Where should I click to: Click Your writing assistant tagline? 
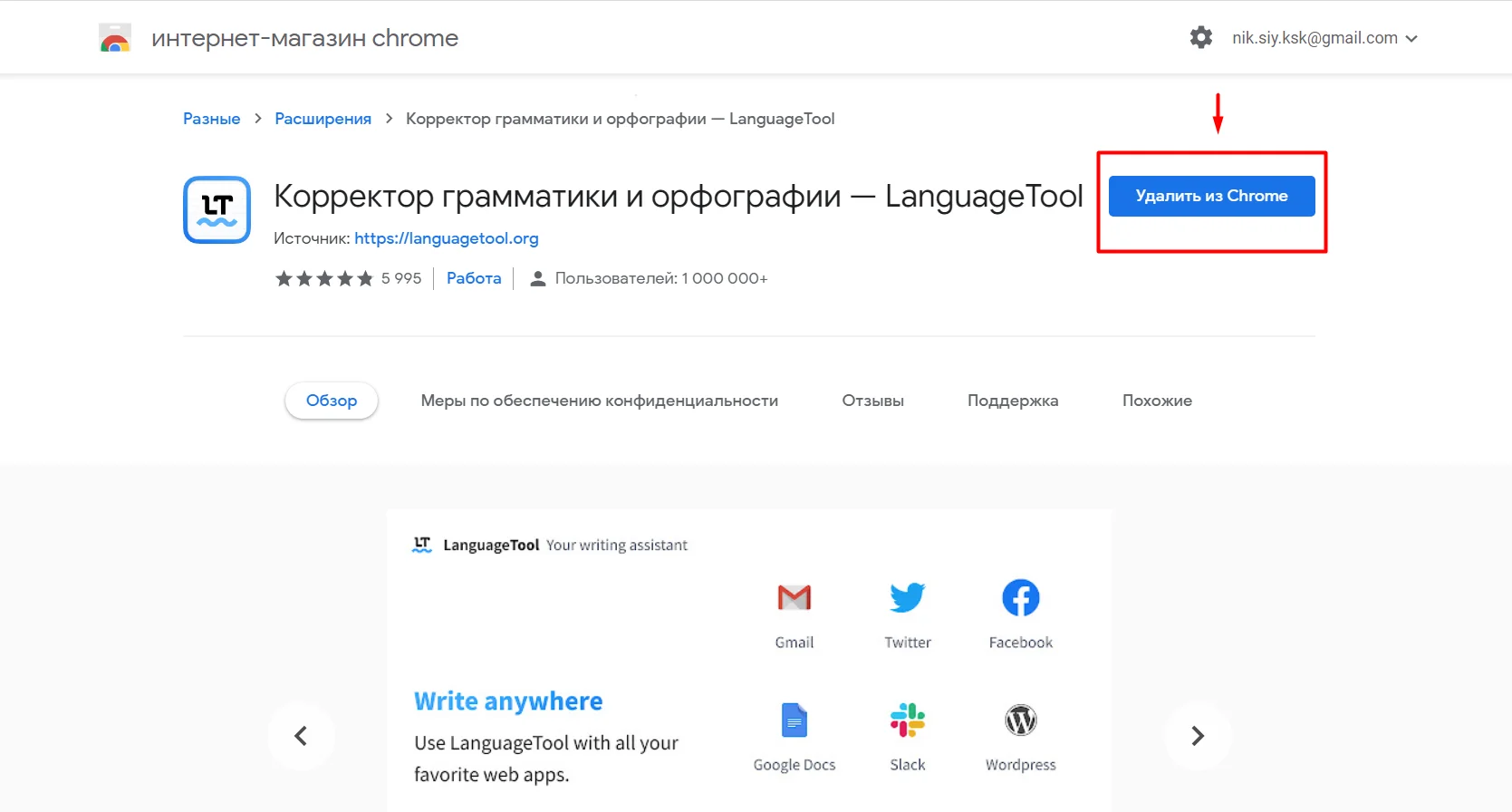617,545
